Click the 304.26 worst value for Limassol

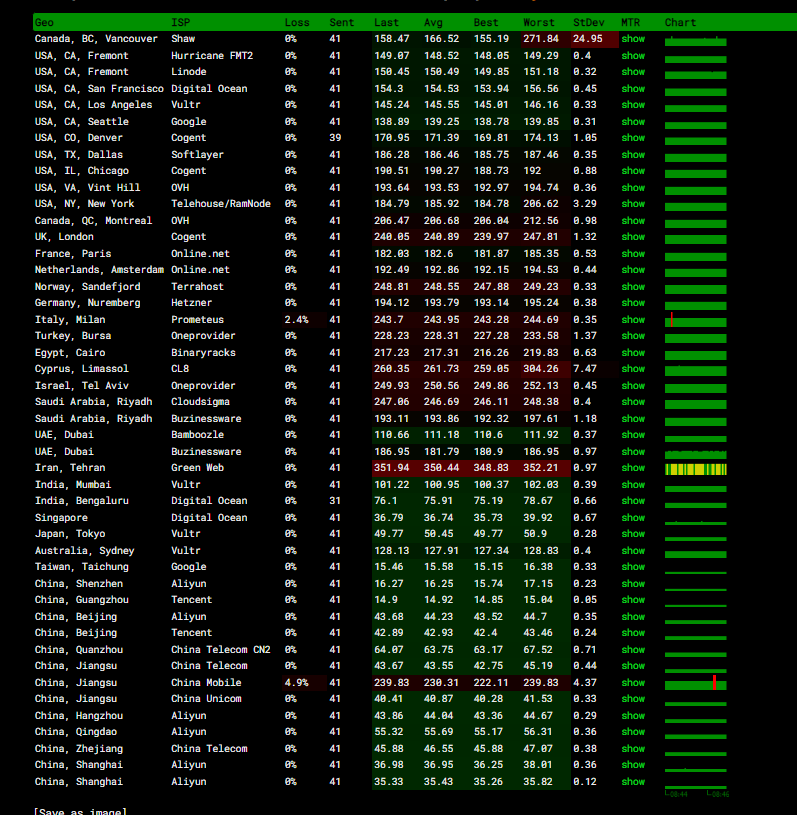pyautogui.click(x=541, y=369)
